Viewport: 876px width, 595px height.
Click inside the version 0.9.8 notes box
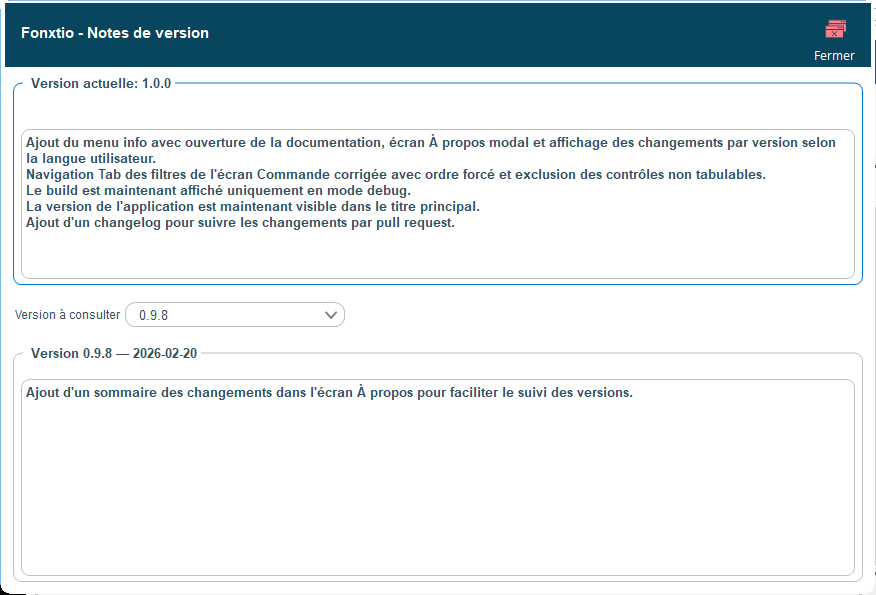click(x=437, y=478)
